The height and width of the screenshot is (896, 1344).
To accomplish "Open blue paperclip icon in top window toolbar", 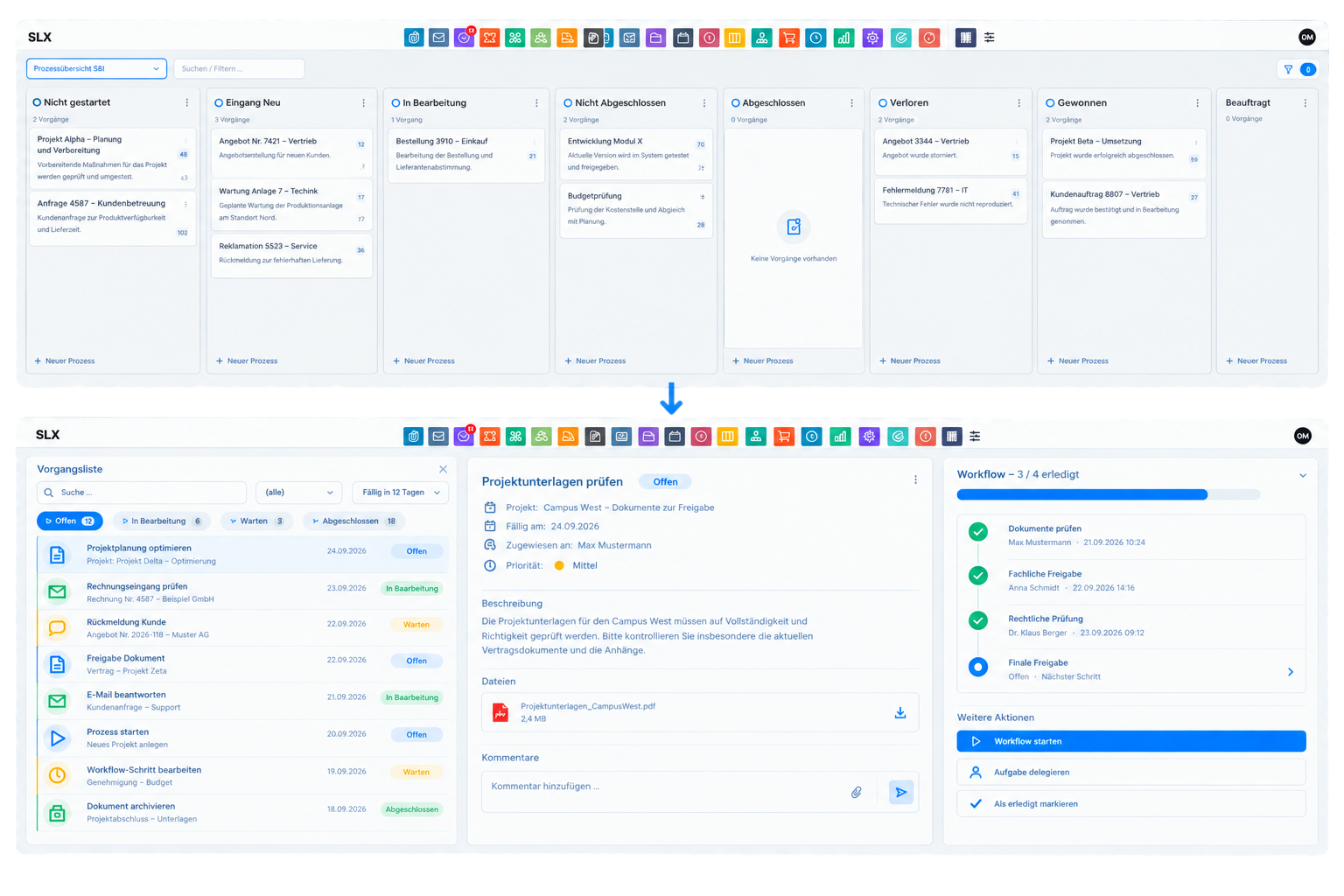I will 414,38.
